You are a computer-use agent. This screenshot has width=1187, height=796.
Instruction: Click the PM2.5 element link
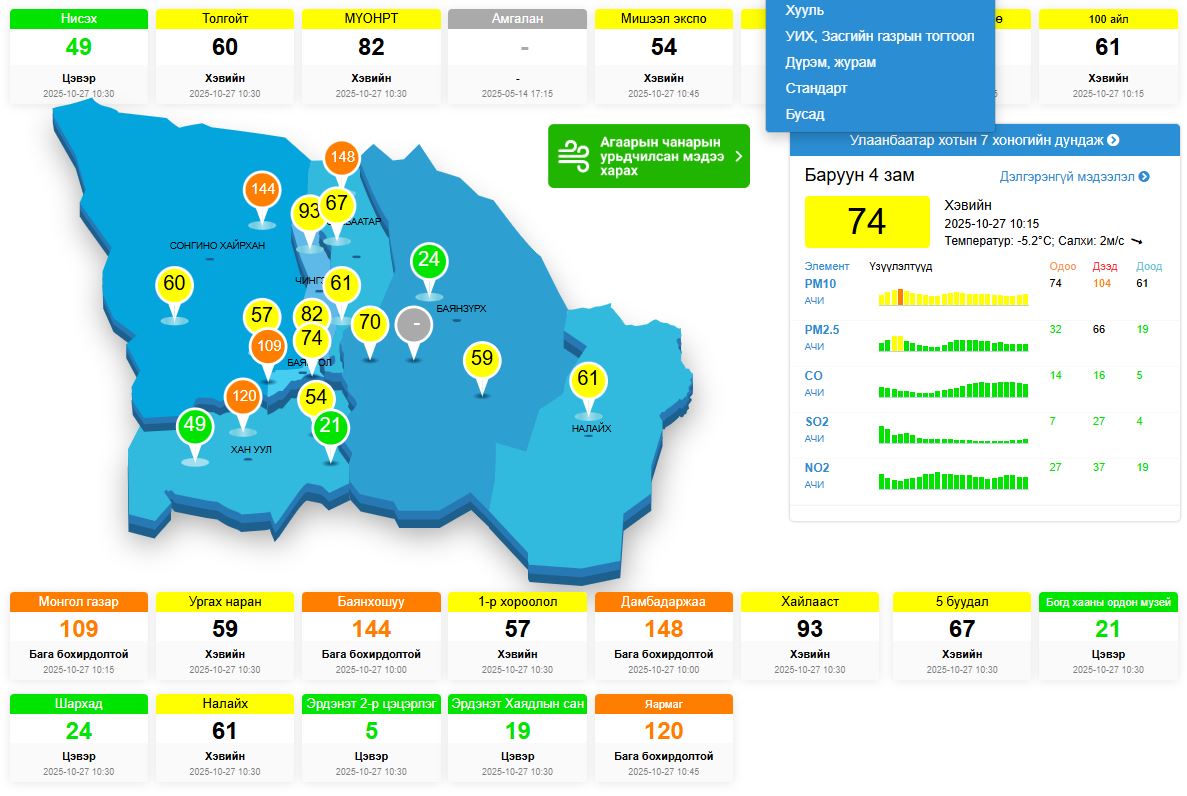(x=821, y=329)
